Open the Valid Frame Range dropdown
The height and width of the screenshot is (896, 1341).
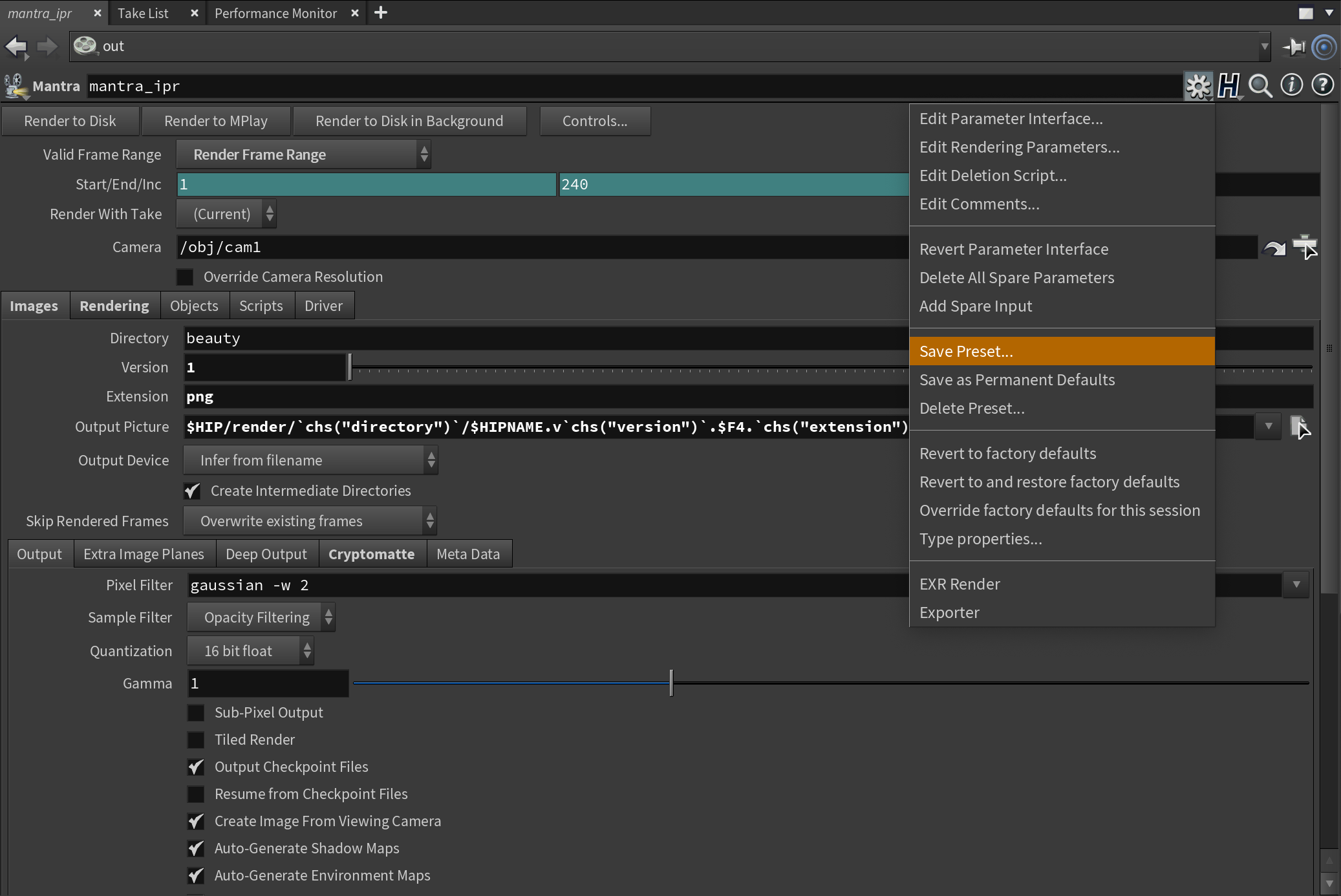[303, 155]
